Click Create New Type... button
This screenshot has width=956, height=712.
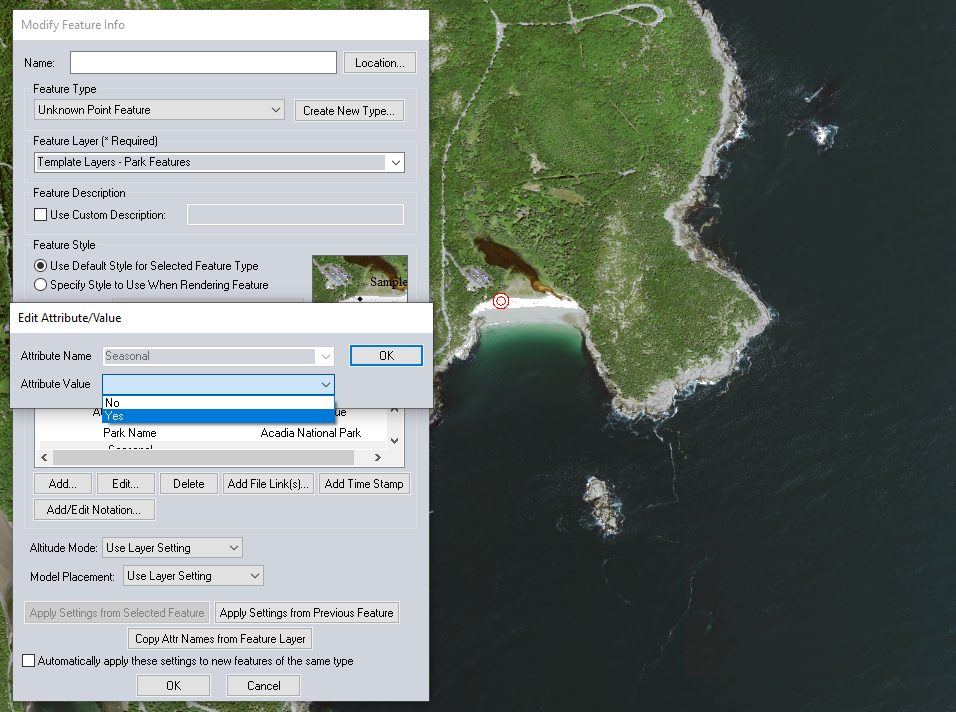pos(349,111)
